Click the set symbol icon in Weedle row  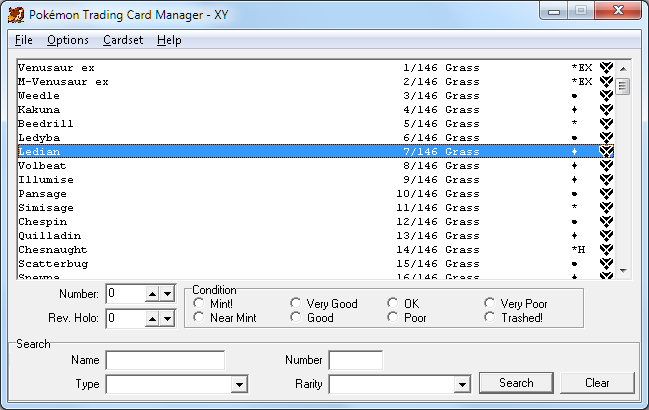(606, 96)
